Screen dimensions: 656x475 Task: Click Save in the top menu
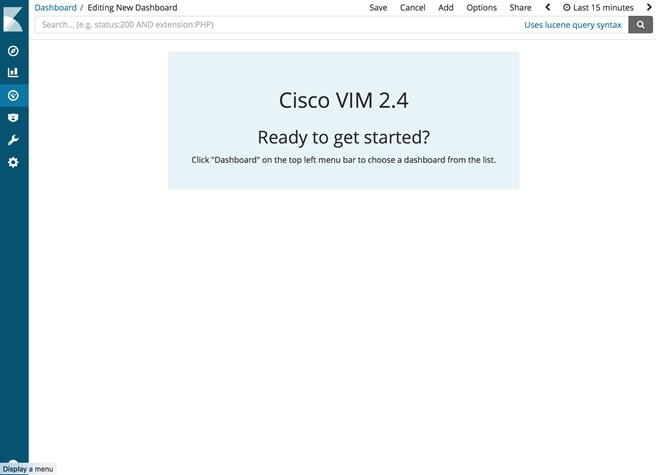pyautogui.click(x=378, y=8)
